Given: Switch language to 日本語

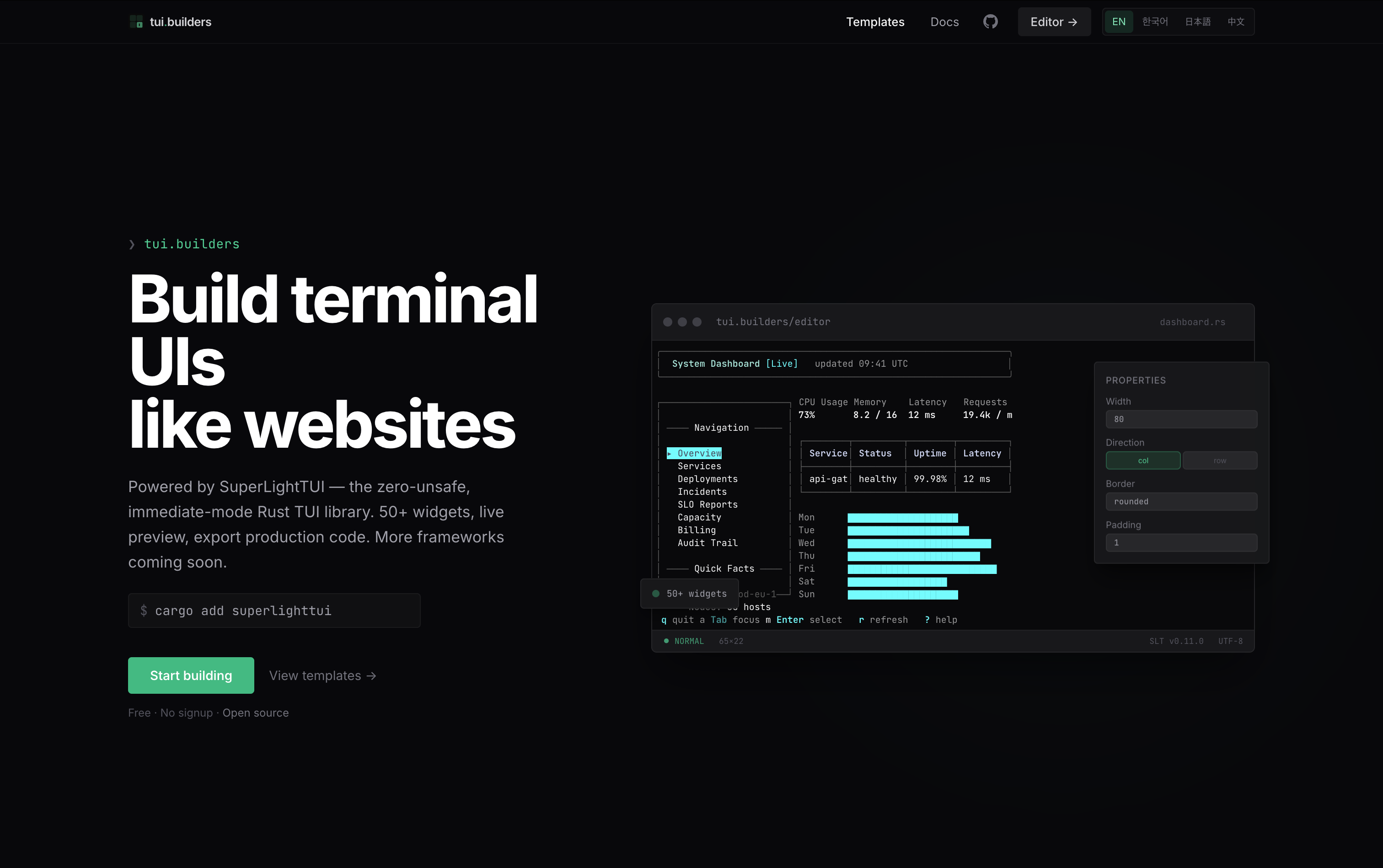Looking at the screenshot, I should (x=1198, y=22).
